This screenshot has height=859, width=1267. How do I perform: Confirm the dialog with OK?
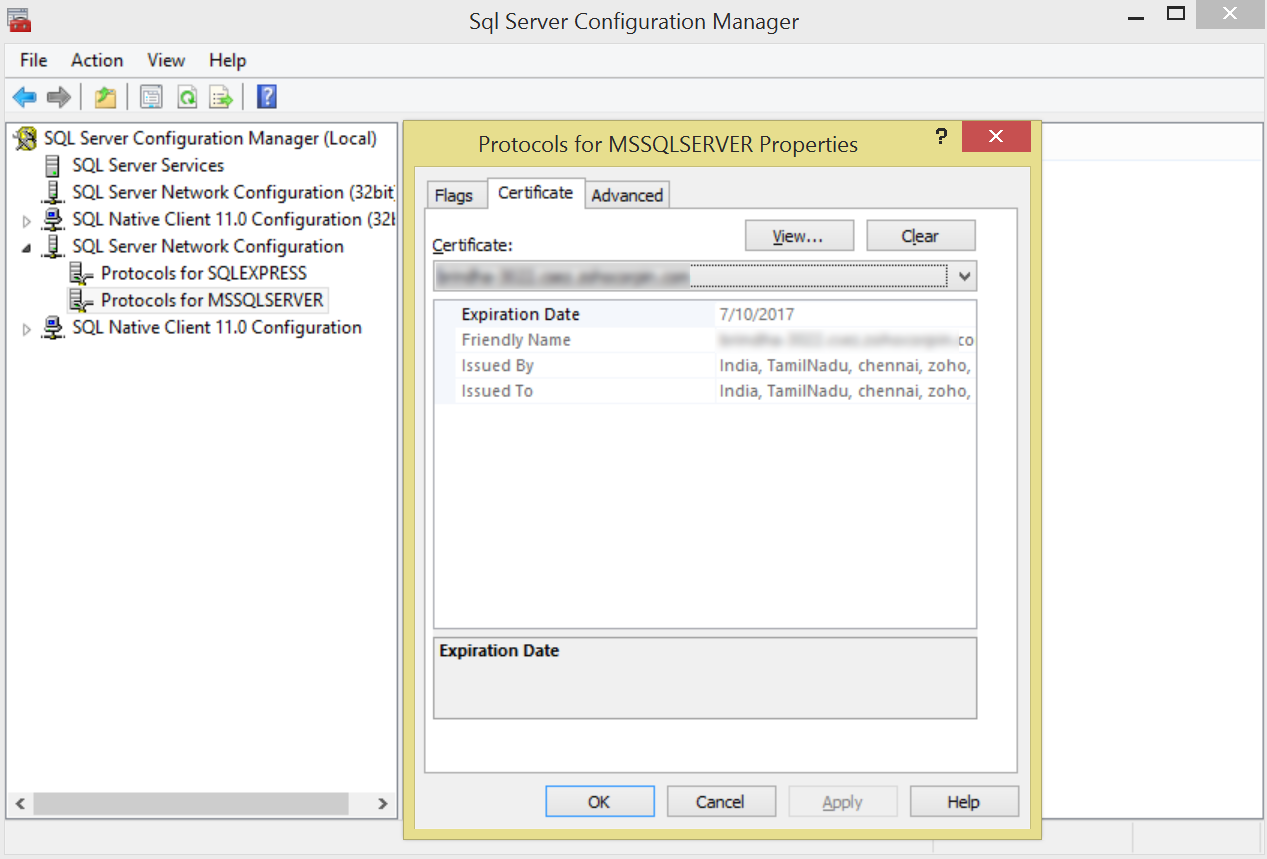(x=599, y=801)
